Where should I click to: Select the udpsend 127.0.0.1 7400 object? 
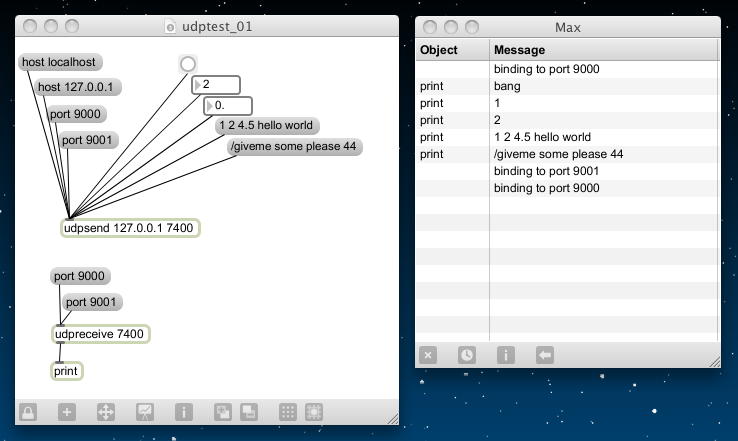pyautogui.click(x=130, y=228)
